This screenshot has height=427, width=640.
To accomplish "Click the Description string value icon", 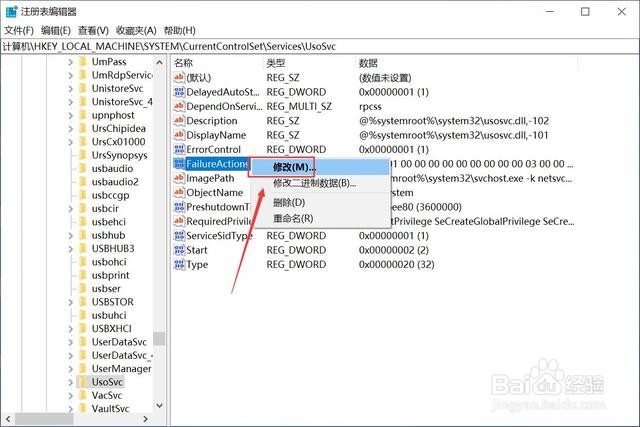I will [179, 120].
